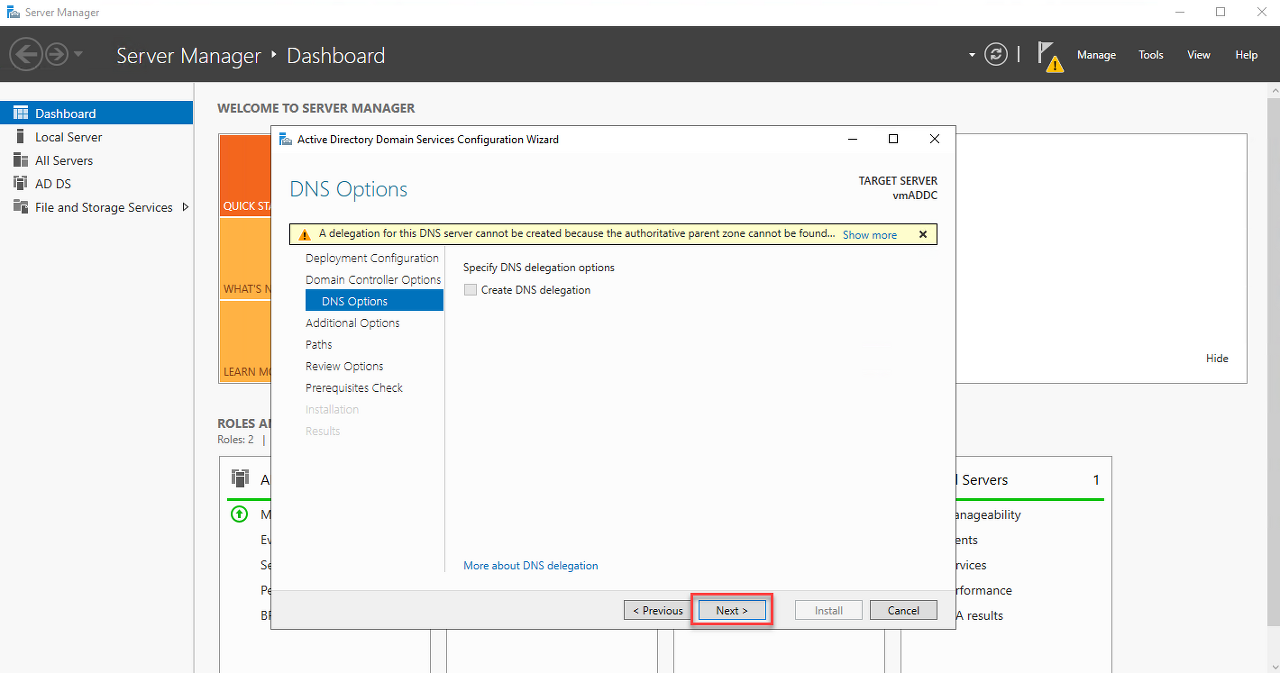The image size is (1280, 673).
Task: Click the wizard title bar icon
Action: (286, 139)
